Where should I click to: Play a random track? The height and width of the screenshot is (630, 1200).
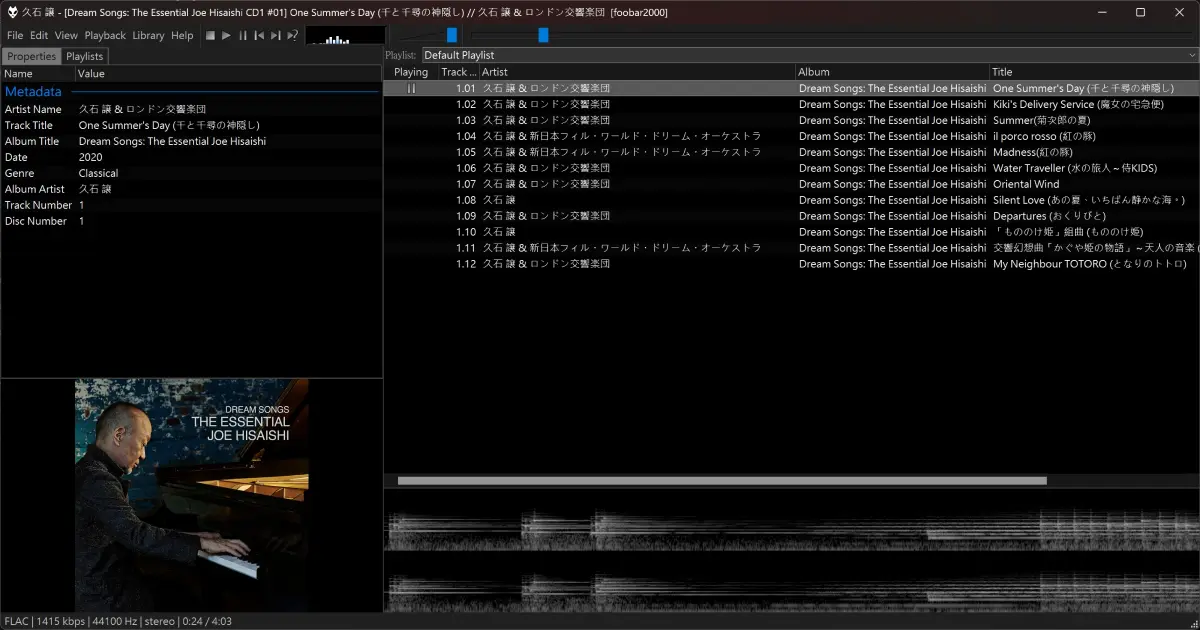pyautogui.click(x=292, y=35)
